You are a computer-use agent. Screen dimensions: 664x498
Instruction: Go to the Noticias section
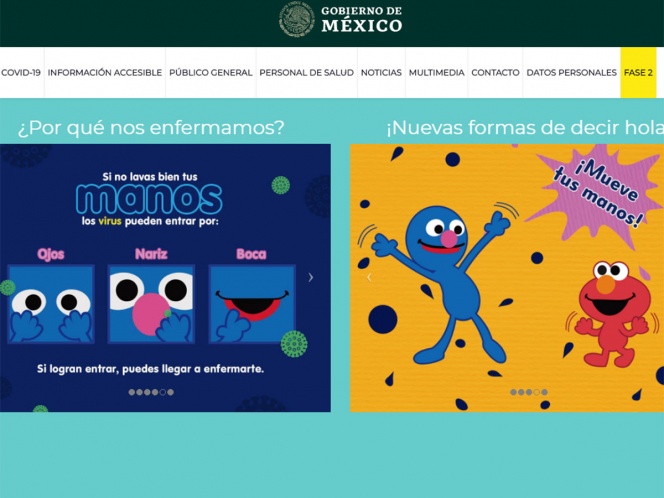point(381,72)
